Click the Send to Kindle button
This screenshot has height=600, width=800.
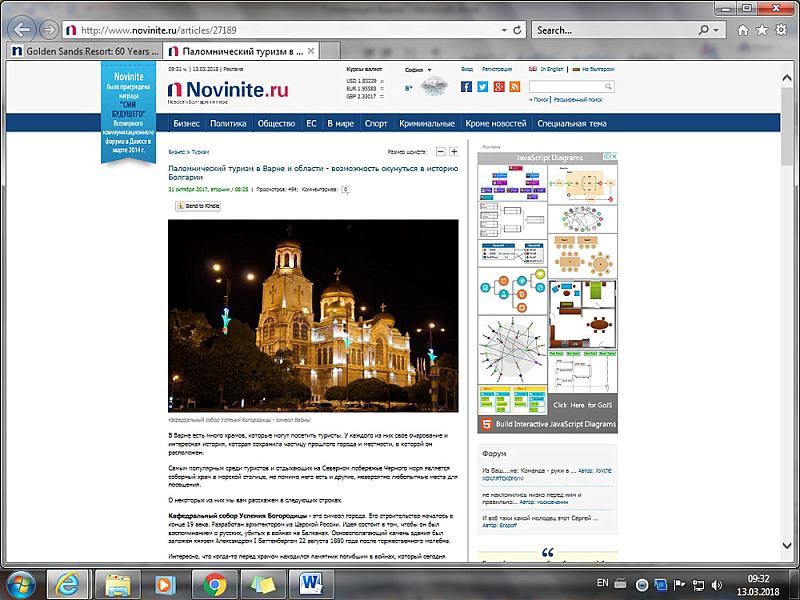click(198, 206)
